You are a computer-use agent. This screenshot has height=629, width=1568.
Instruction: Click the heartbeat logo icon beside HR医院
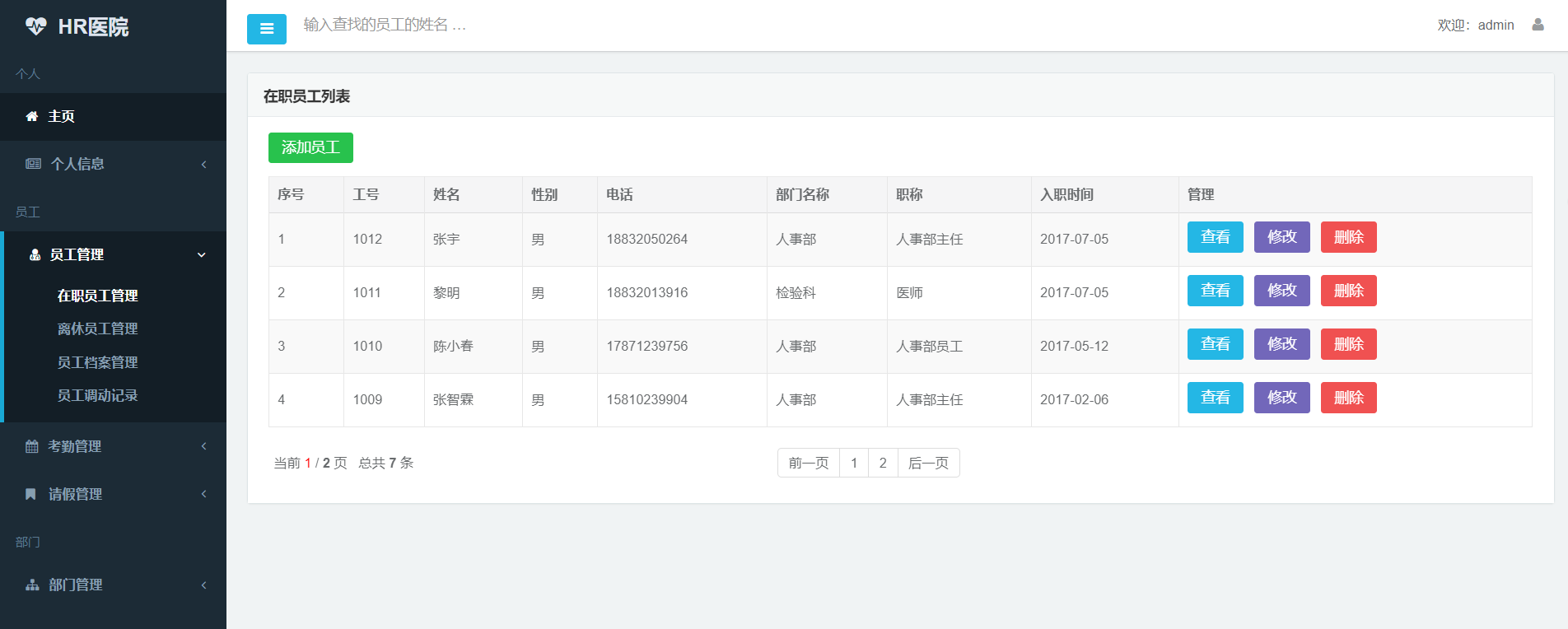point(35,26)
